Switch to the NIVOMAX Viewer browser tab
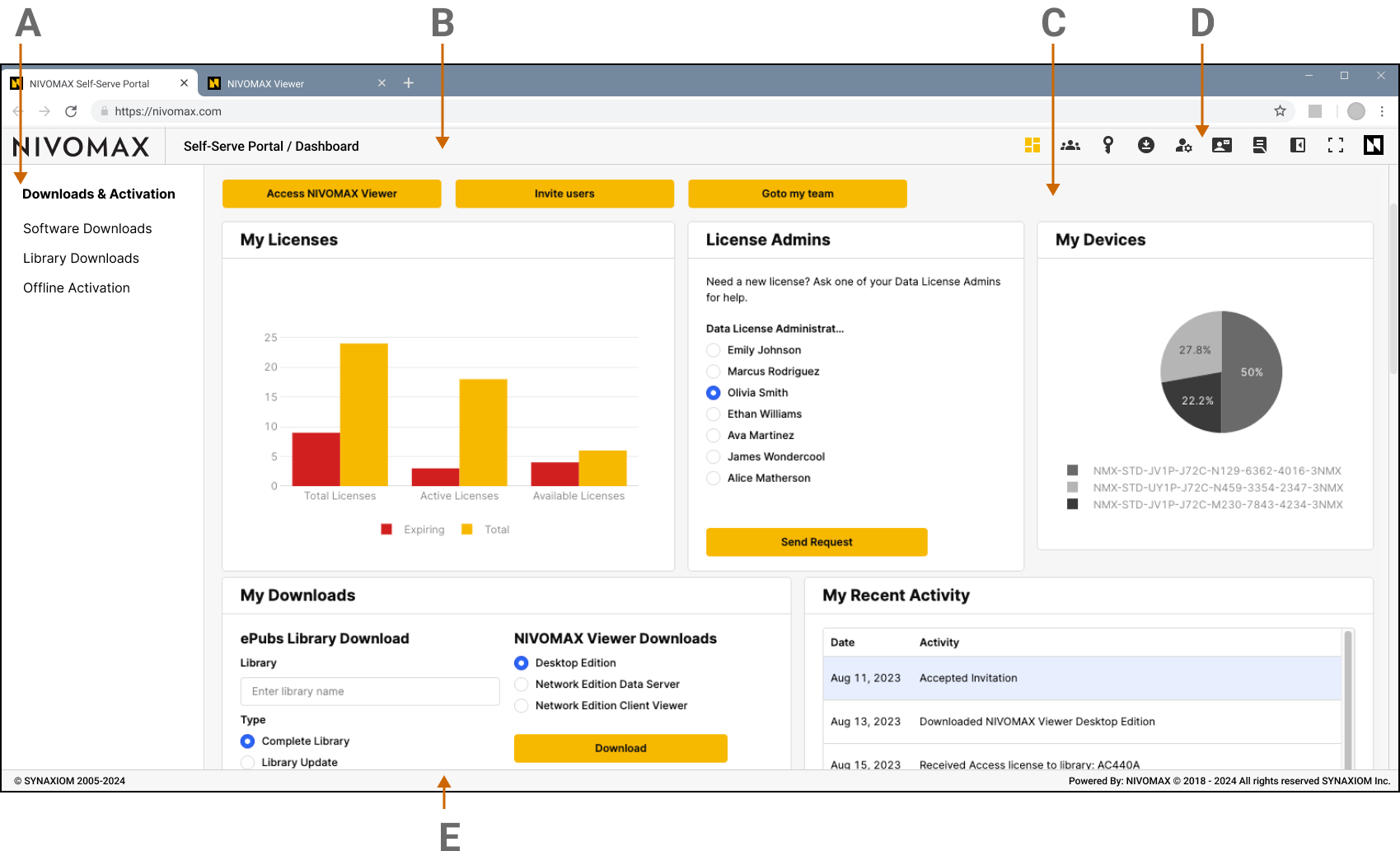1400x851 pixels. point(297,83)
